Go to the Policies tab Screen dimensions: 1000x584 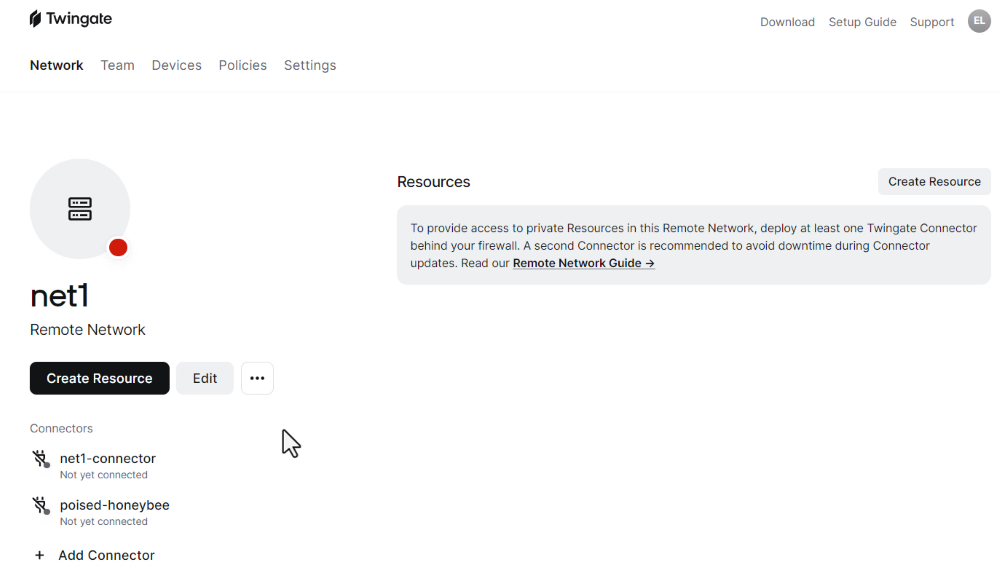point(242,65)
